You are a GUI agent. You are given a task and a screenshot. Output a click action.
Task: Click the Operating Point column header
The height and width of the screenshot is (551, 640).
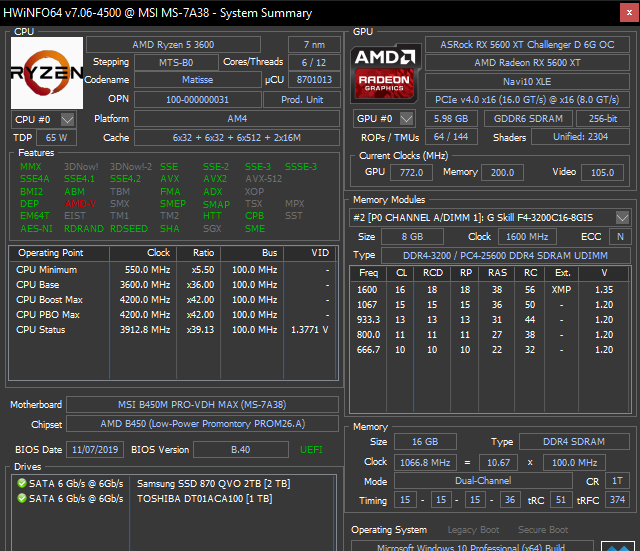tap(59, 253)
